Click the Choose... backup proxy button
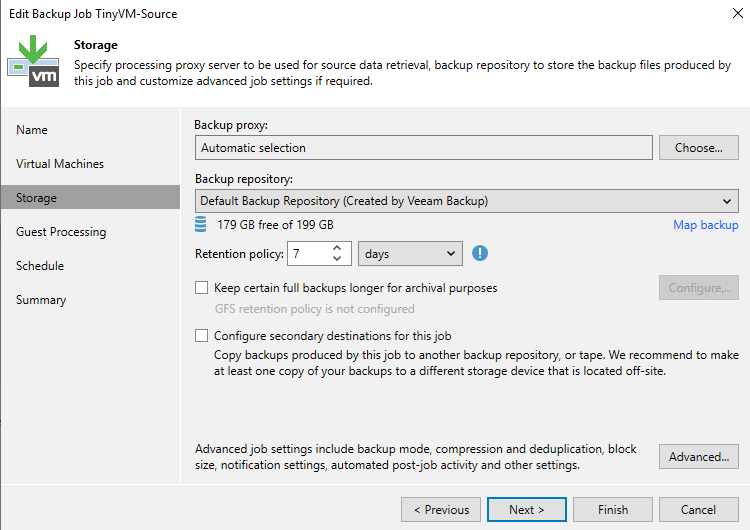Image resolution: width=750 pixels, height=530 pixels. click(x=698, y=148)
